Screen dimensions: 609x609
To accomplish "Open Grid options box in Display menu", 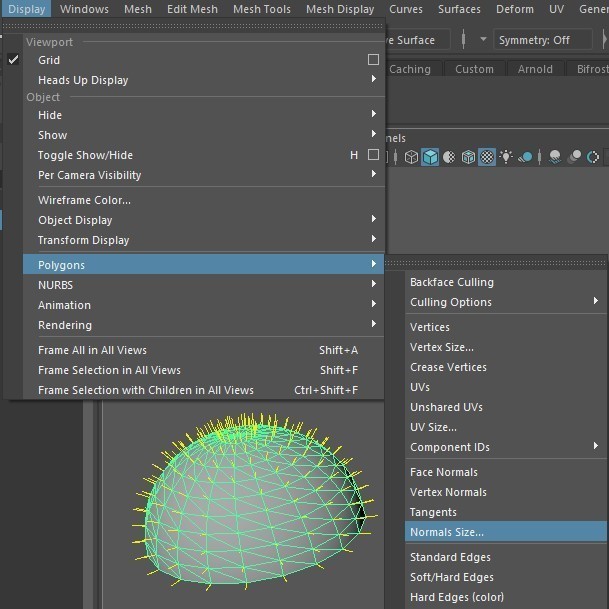I will click(373, 60).
